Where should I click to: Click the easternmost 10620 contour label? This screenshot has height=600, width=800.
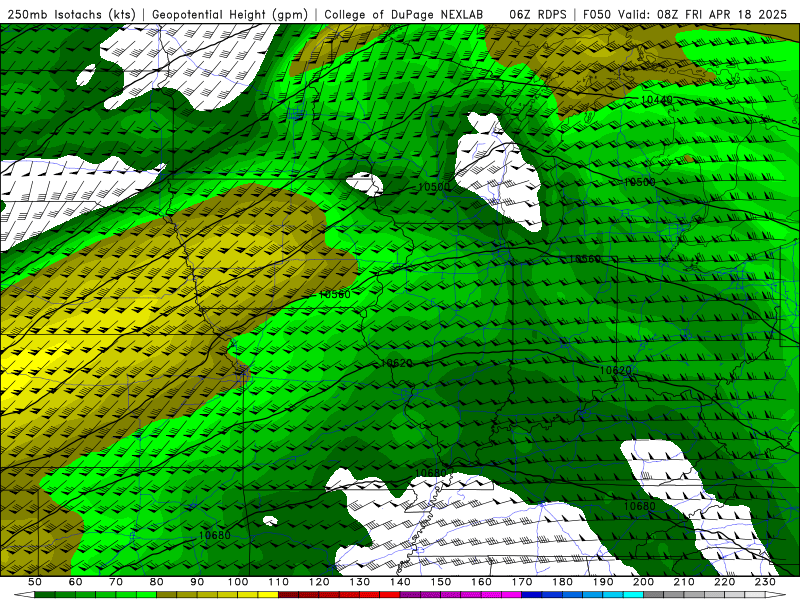(615, 370)
